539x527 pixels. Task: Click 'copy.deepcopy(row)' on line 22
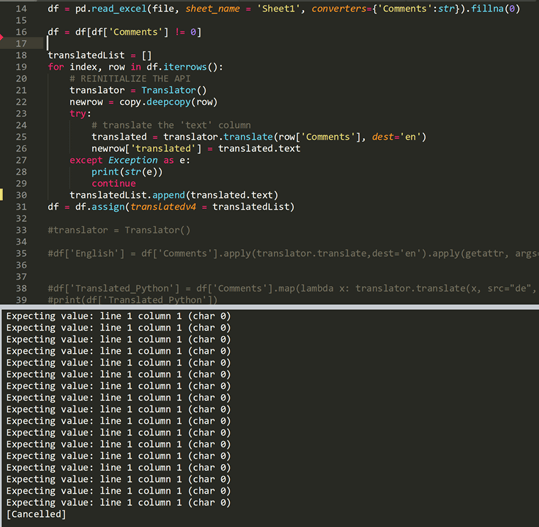coord(168,102)
